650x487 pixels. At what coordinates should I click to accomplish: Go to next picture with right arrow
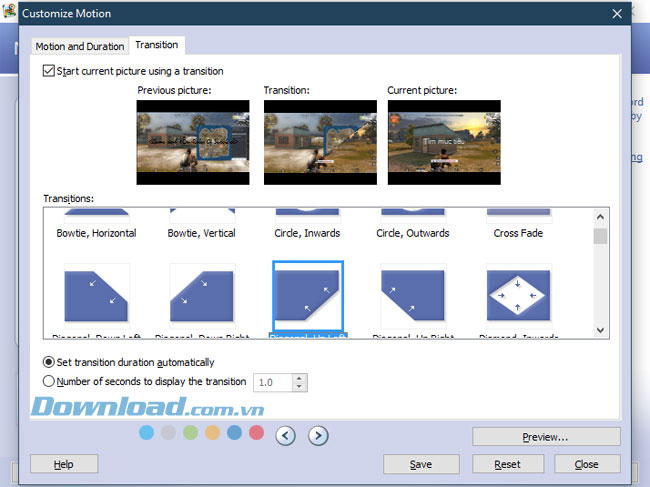tap(318, 436)
